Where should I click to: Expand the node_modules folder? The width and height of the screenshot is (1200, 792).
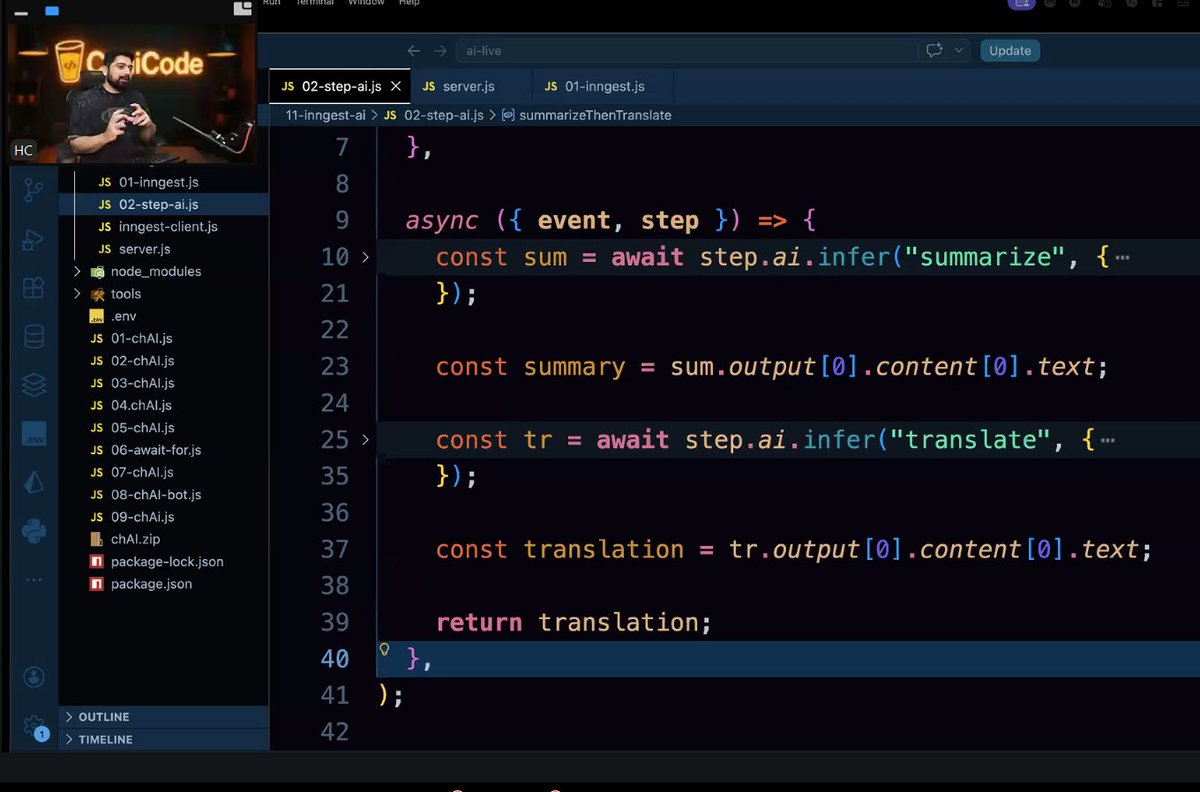pos(77,271)
